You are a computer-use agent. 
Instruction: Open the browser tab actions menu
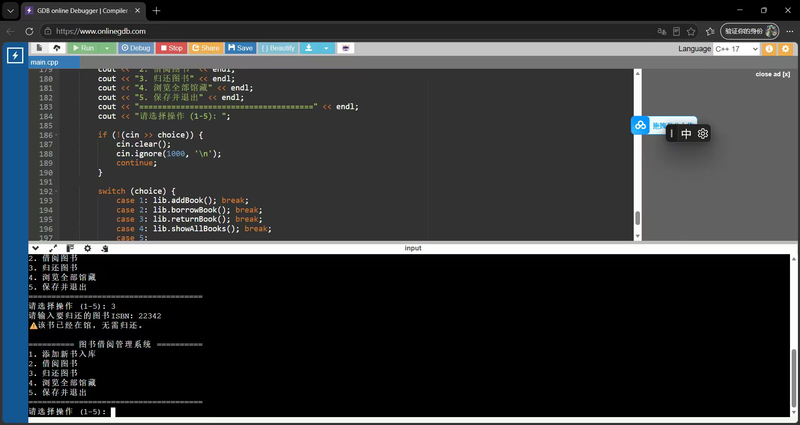click(10, 11)
